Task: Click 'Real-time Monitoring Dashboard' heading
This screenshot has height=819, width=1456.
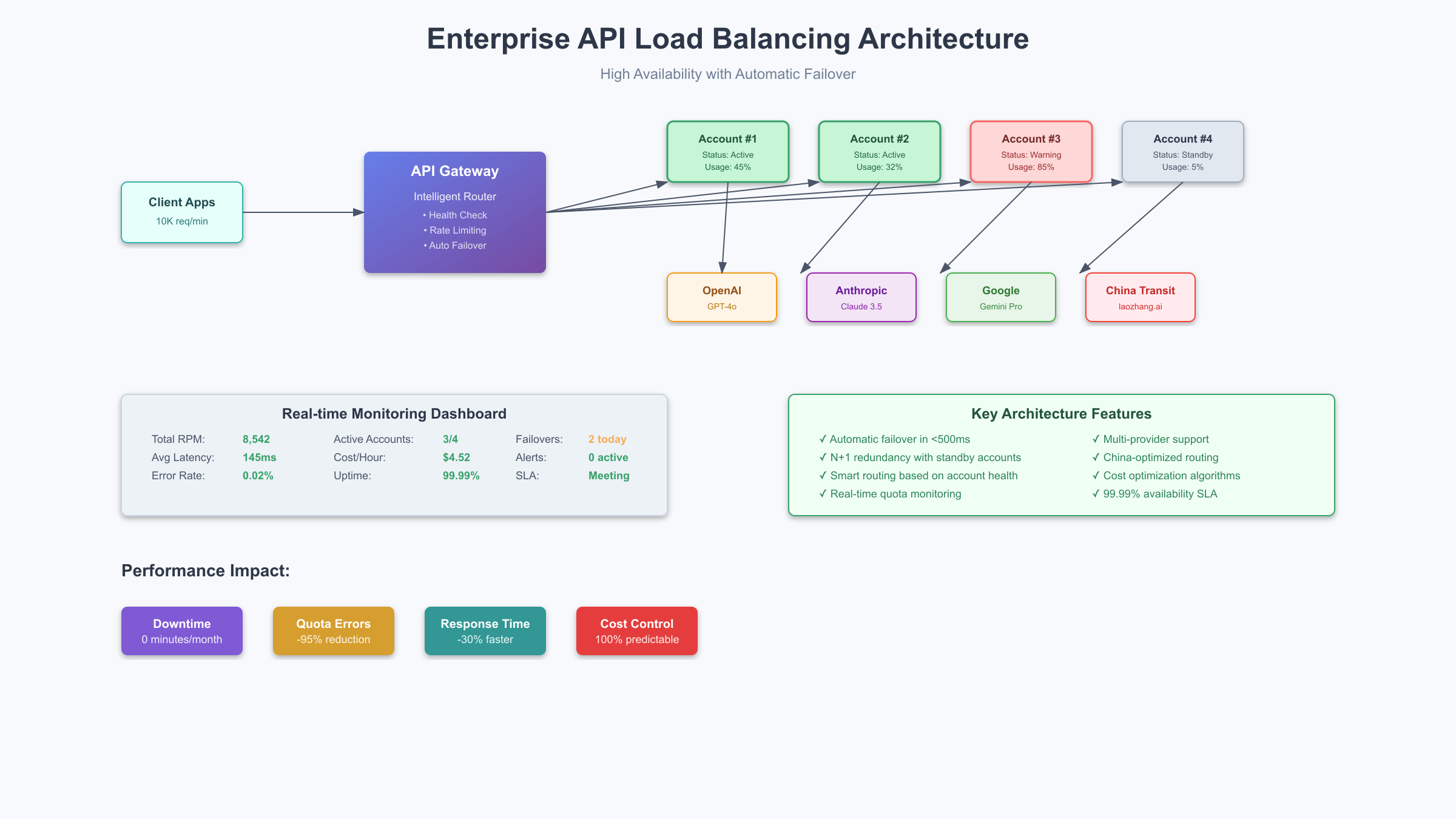Action: coord(394,414)
